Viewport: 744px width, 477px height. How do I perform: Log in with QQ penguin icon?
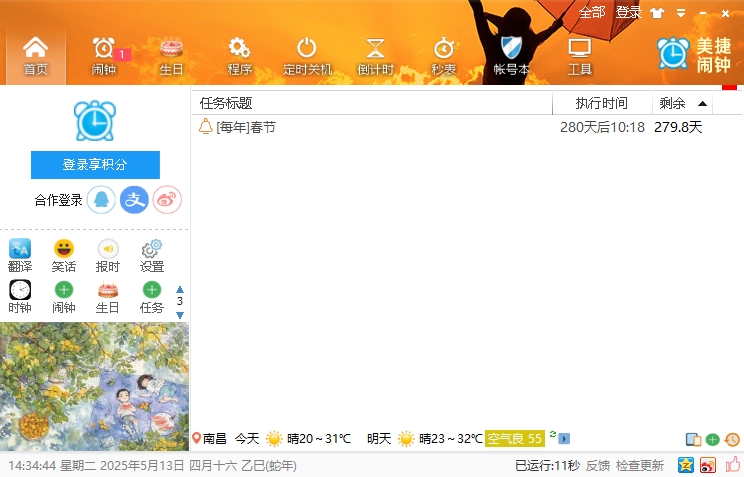pyautogui.click(x=101, y=200)
